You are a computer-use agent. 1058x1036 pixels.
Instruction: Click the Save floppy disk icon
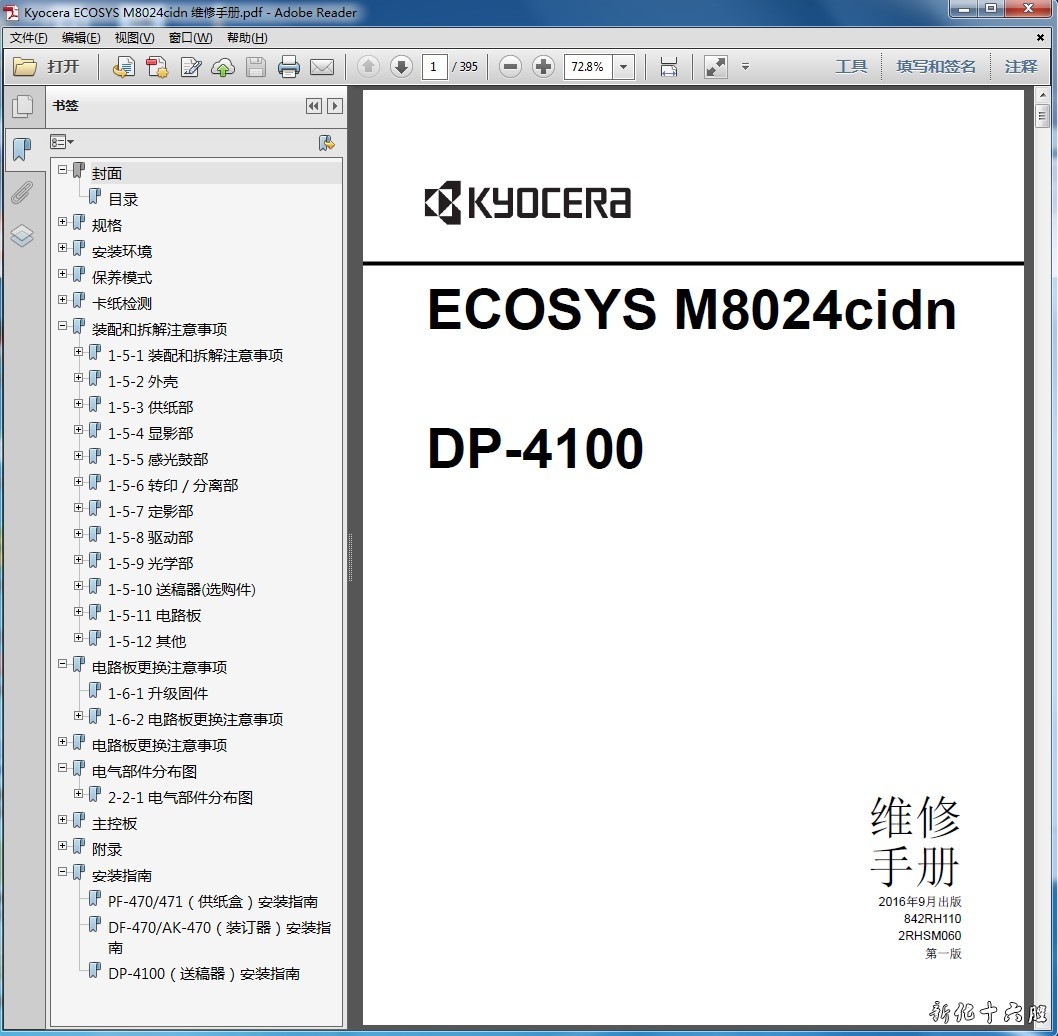pyautogui.click(x=256, y=67)
